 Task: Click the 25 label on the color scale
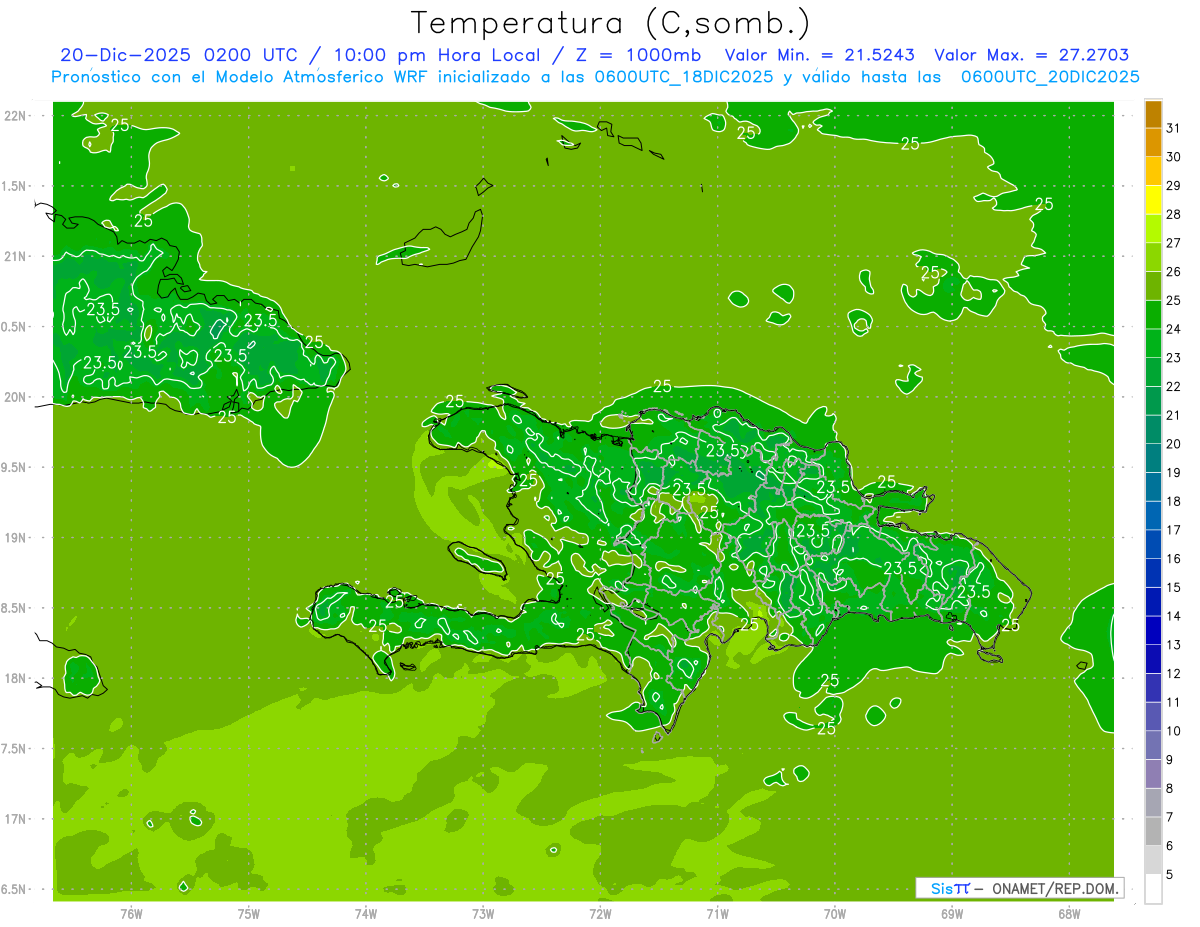pos(1175,300)
